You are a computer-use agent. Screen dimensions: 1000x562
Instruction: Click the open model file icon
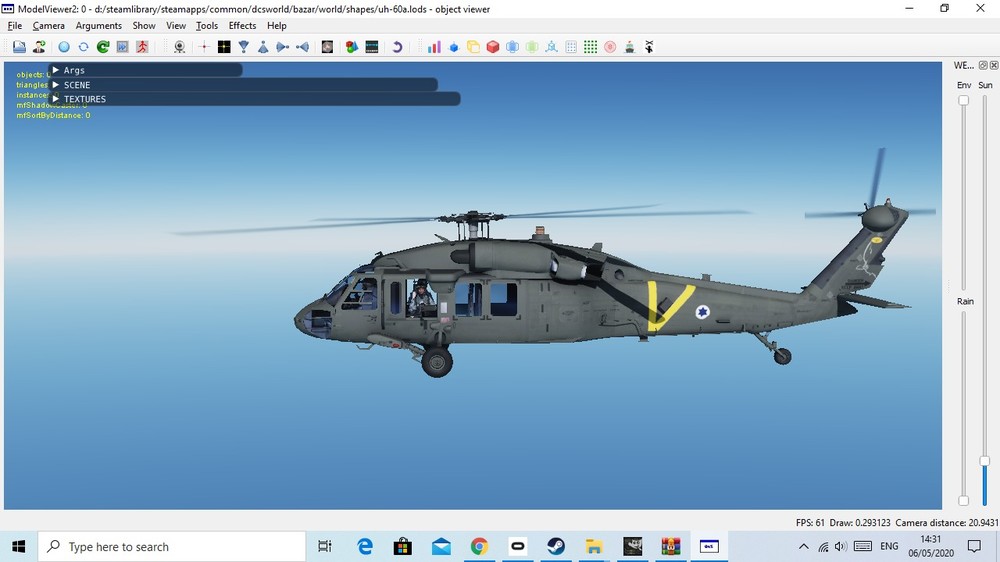[x=19, y=47]
